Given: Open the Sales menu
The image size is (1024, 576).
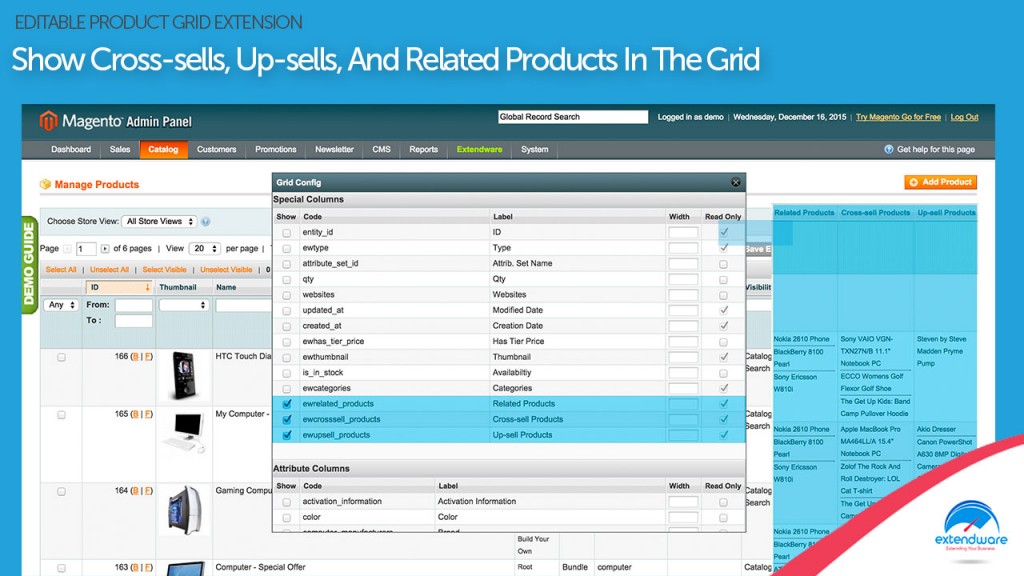Looking at the screenshot, I should click(120, 150).
